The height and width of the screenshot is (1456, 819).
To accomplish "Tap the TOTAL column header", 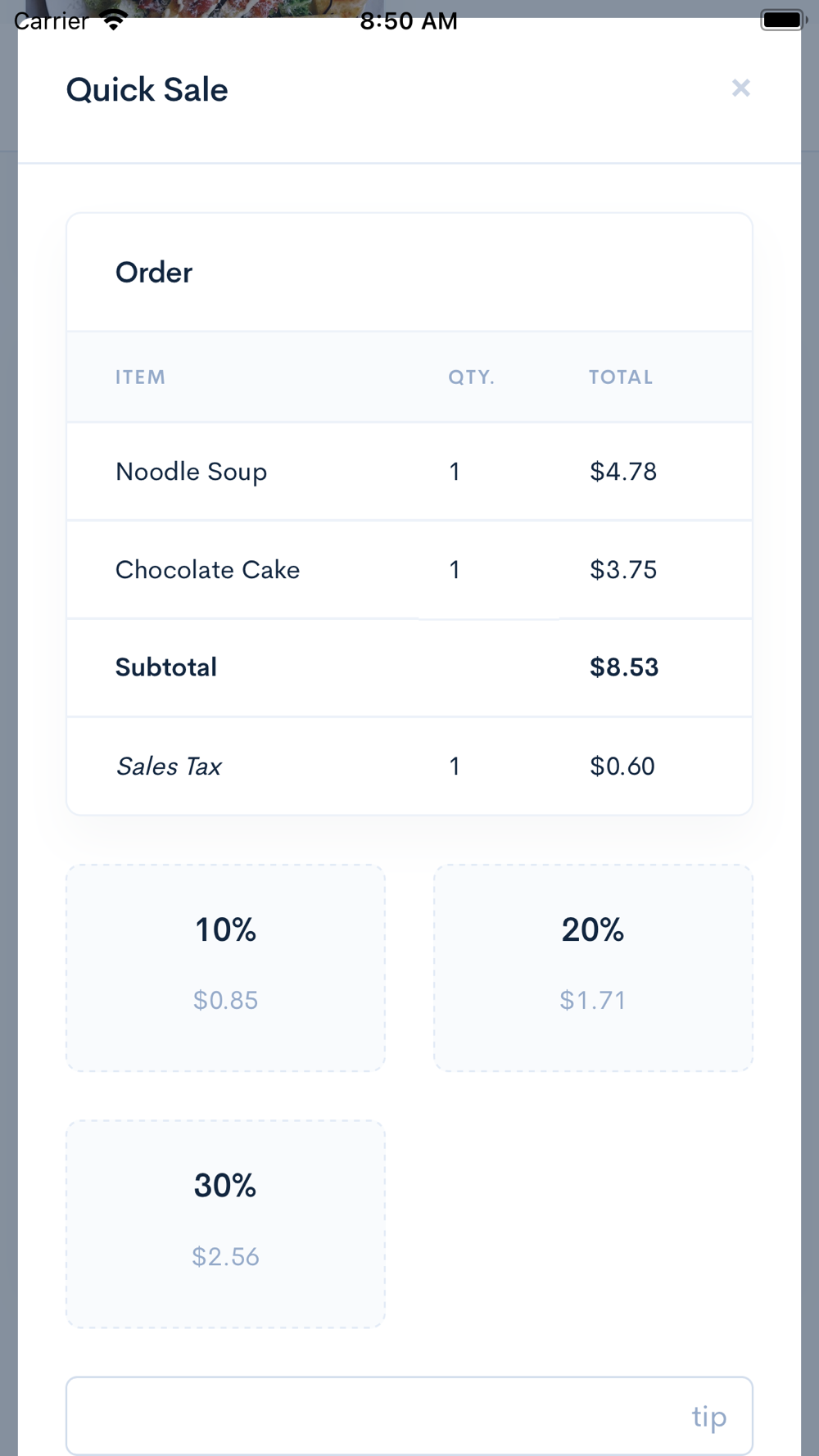I will coord(621,378).
